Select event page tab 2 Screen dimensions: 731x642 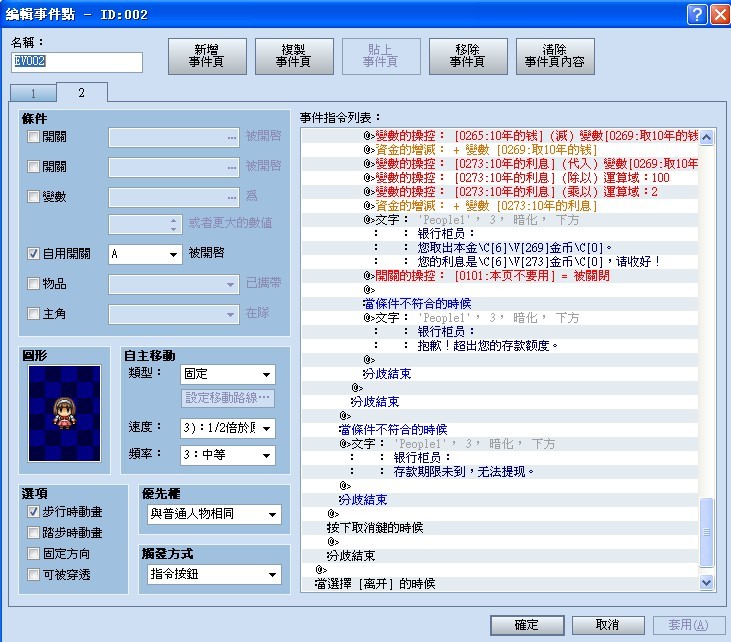[x=82, y=92]
